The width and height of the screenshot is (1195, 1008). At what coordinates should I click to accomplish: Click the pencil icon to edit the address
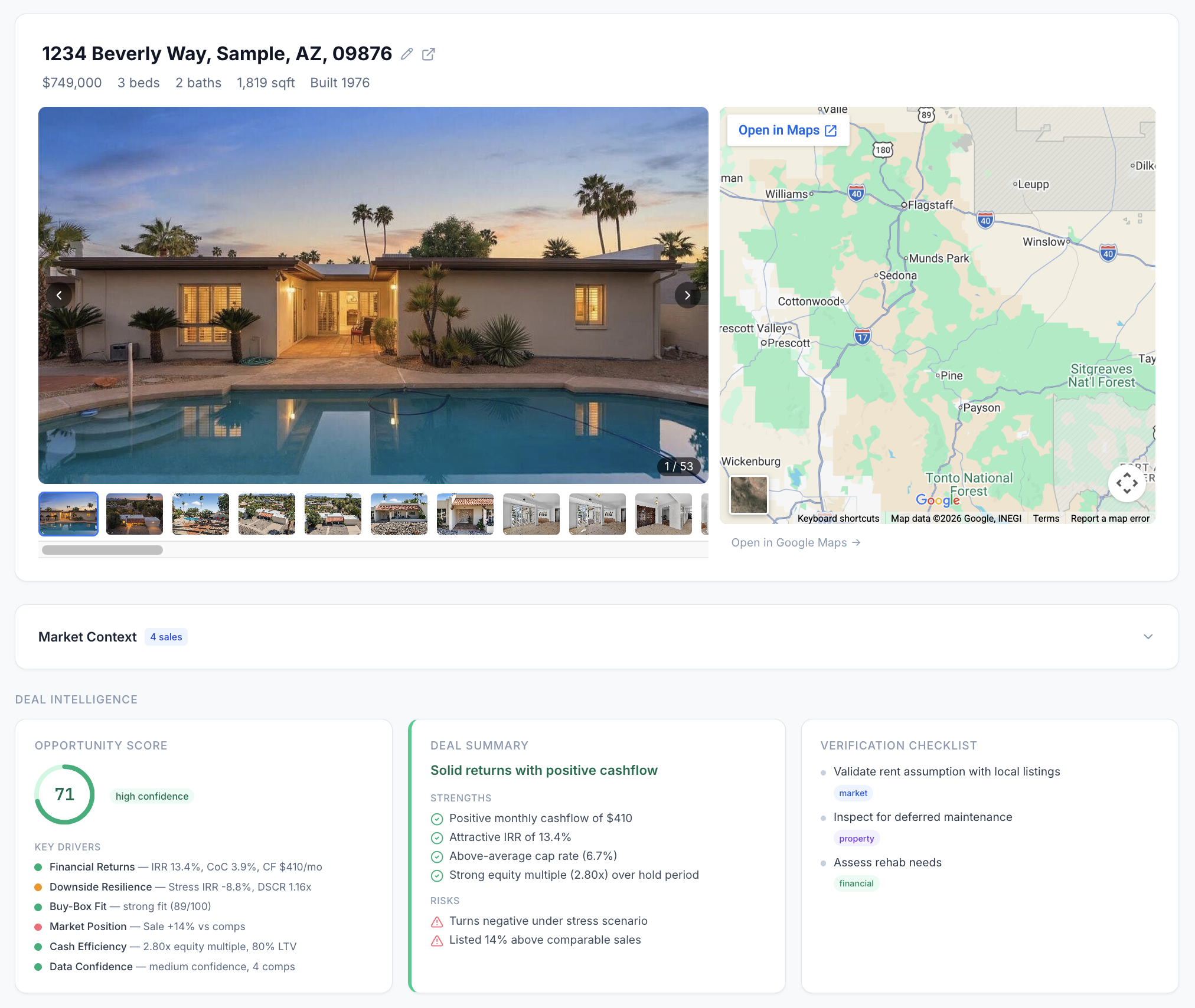(406, 54)
